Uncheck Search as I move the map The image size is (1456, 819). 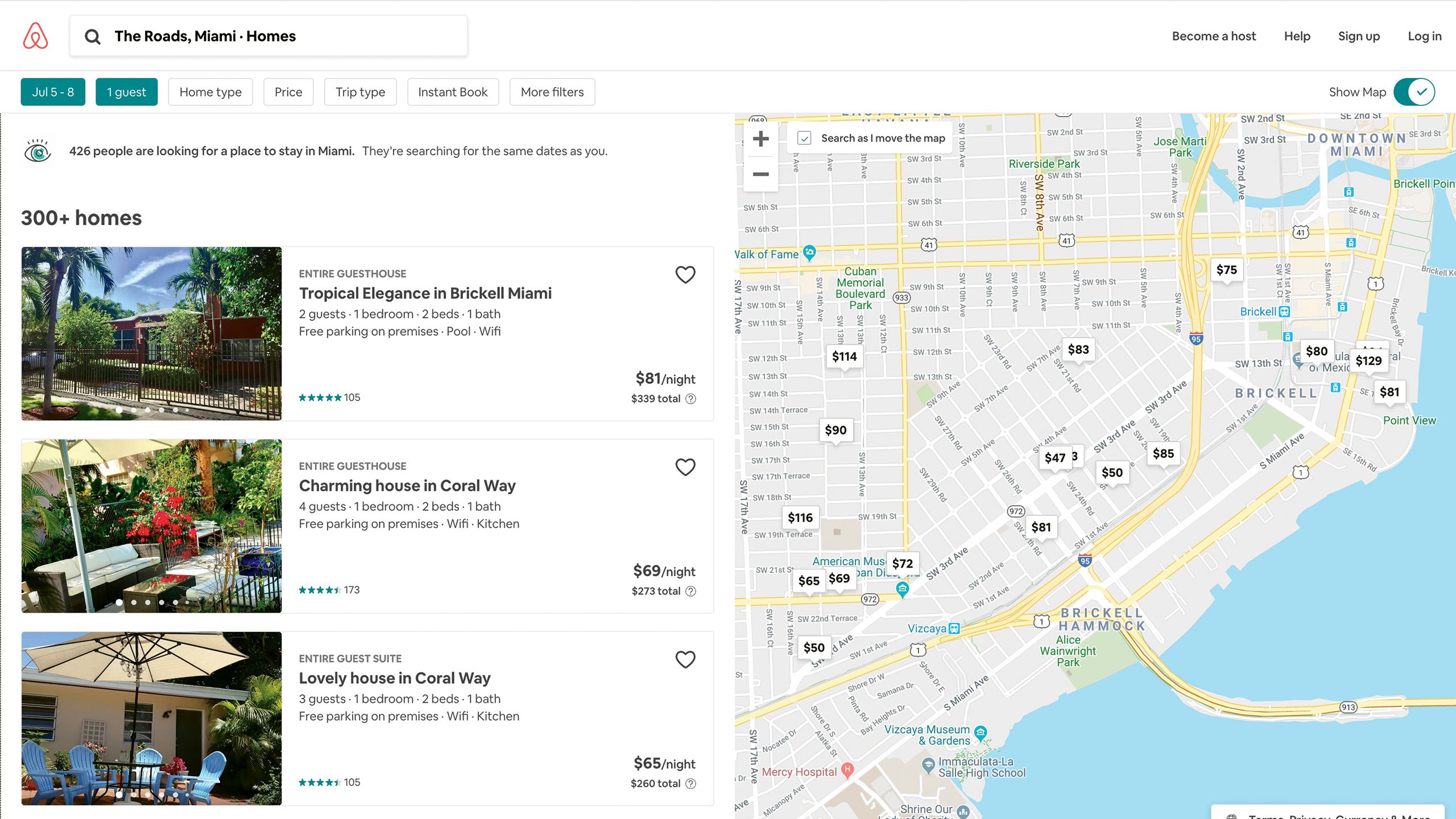804,138
